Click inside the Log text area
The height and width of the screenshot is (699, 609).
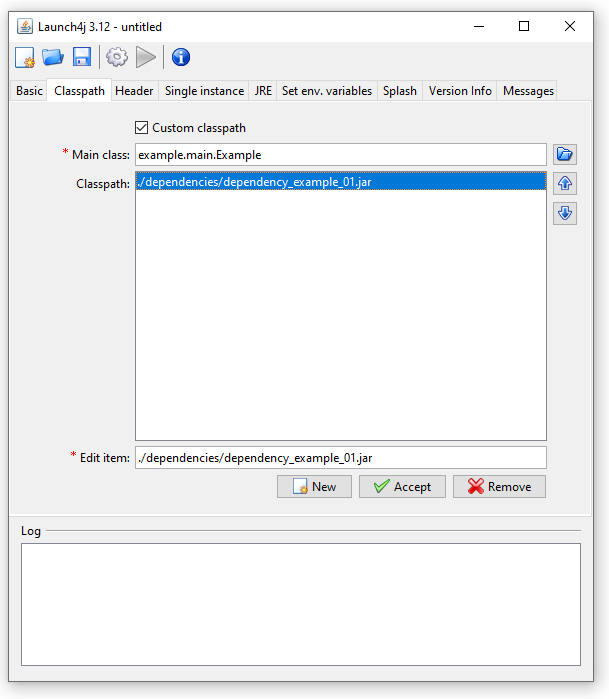301,604
